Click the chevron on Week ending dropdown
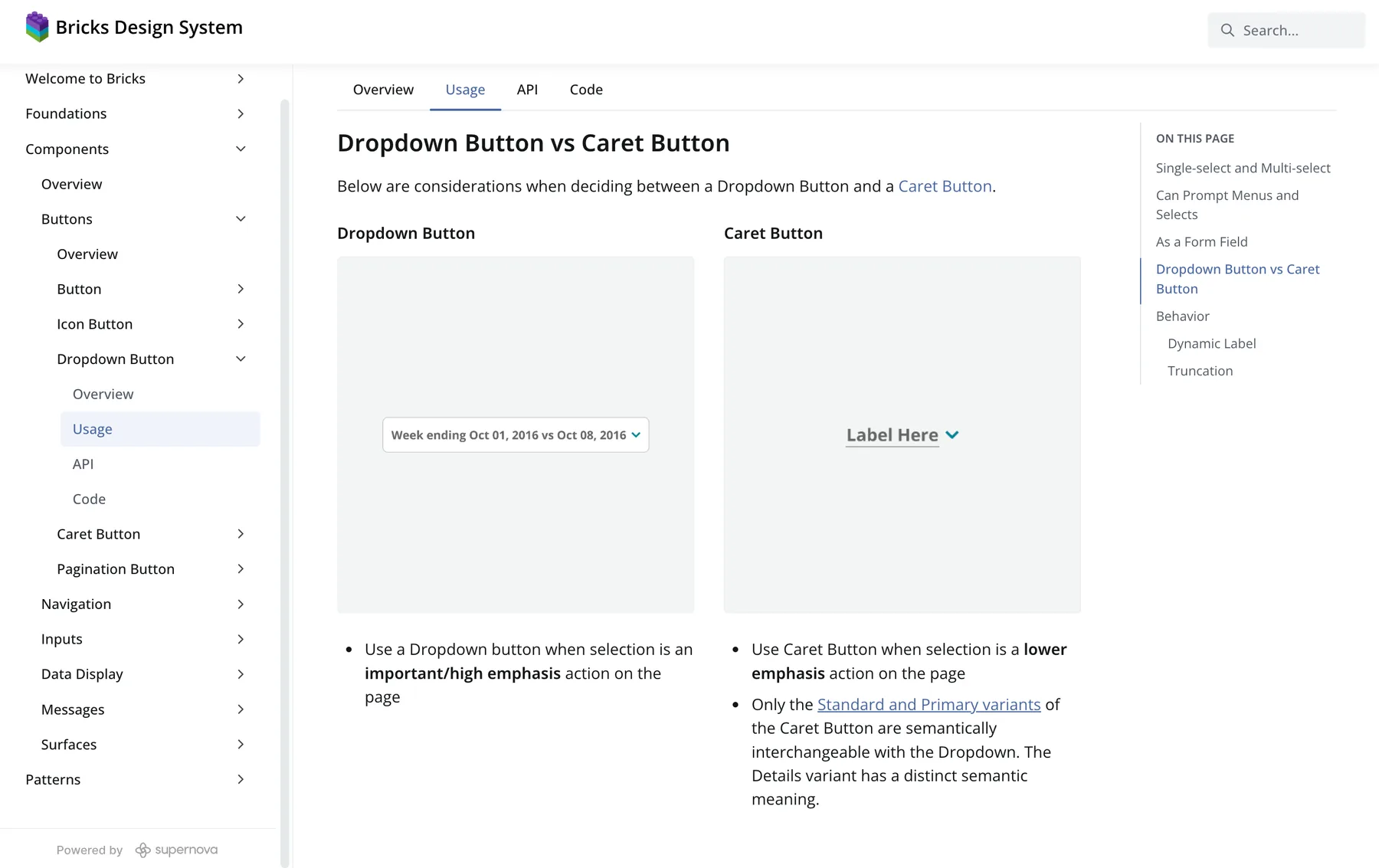Image resolution: width=1379 pixels, height=868 pixels. click(636, 435)
